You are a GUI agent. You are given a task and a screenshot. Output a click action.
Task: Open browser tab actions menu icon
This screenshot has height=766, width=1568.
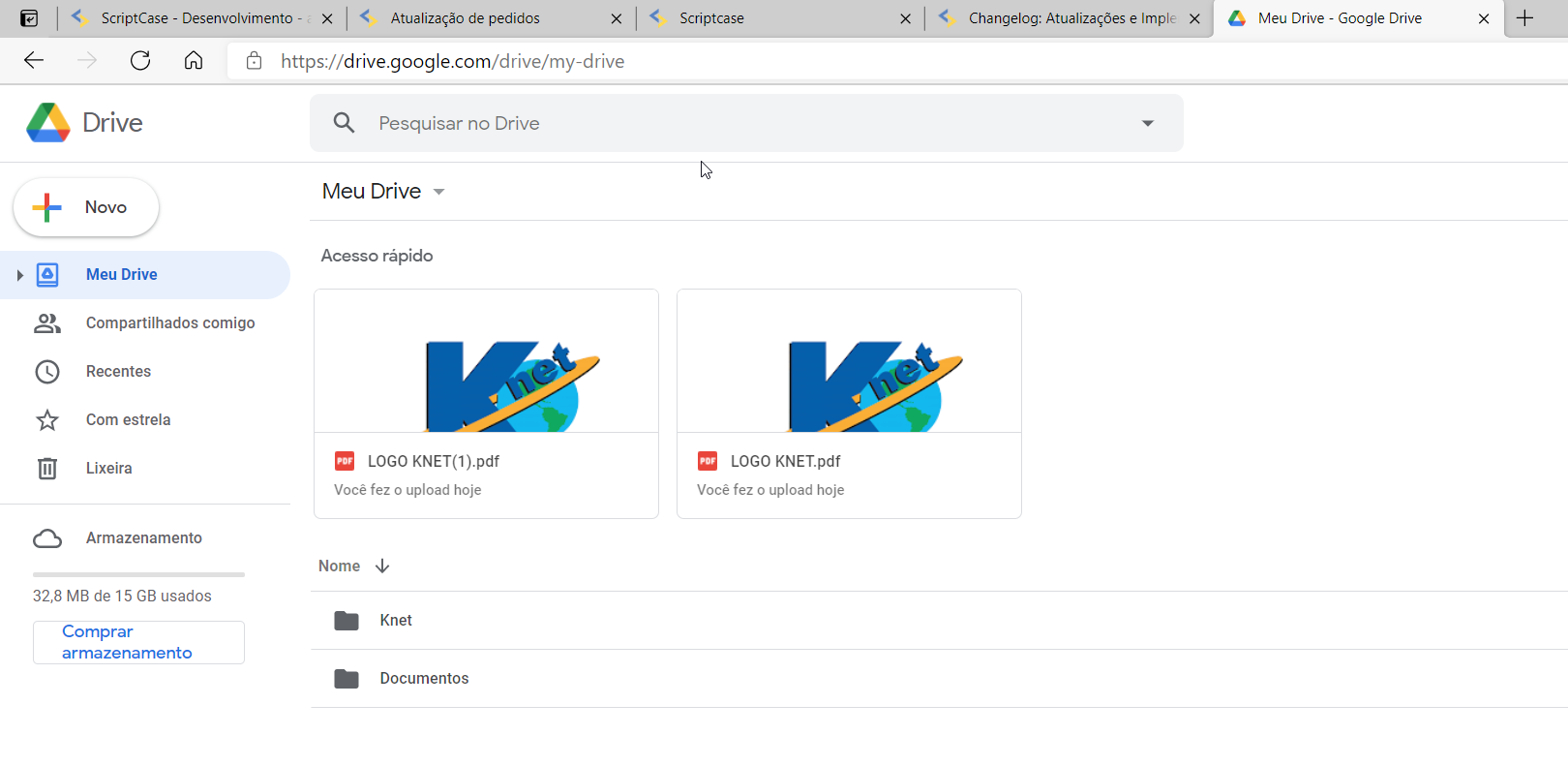(x=30, y=18)
